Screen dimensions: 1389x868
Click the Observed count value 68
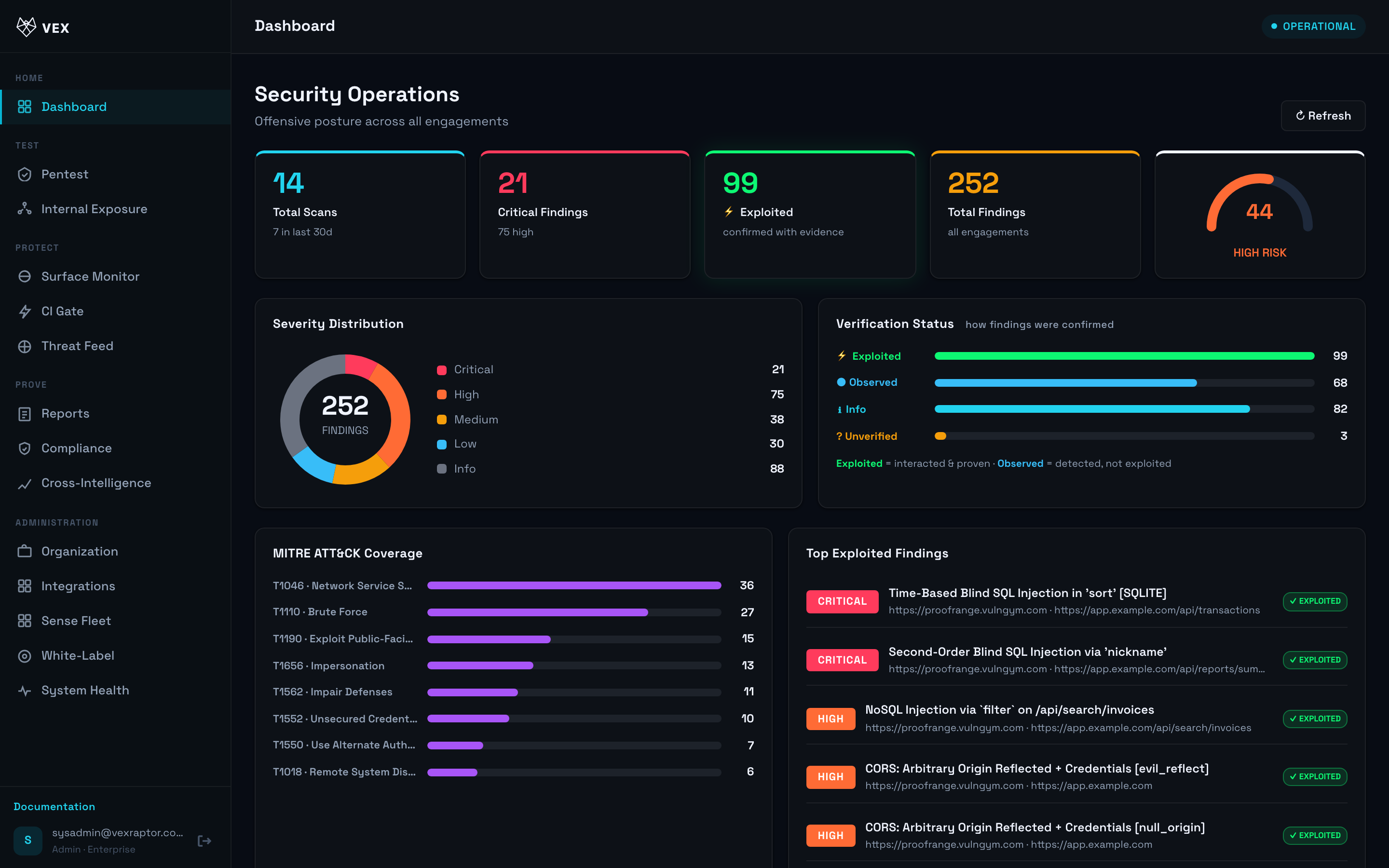(x=1340, y=383)
